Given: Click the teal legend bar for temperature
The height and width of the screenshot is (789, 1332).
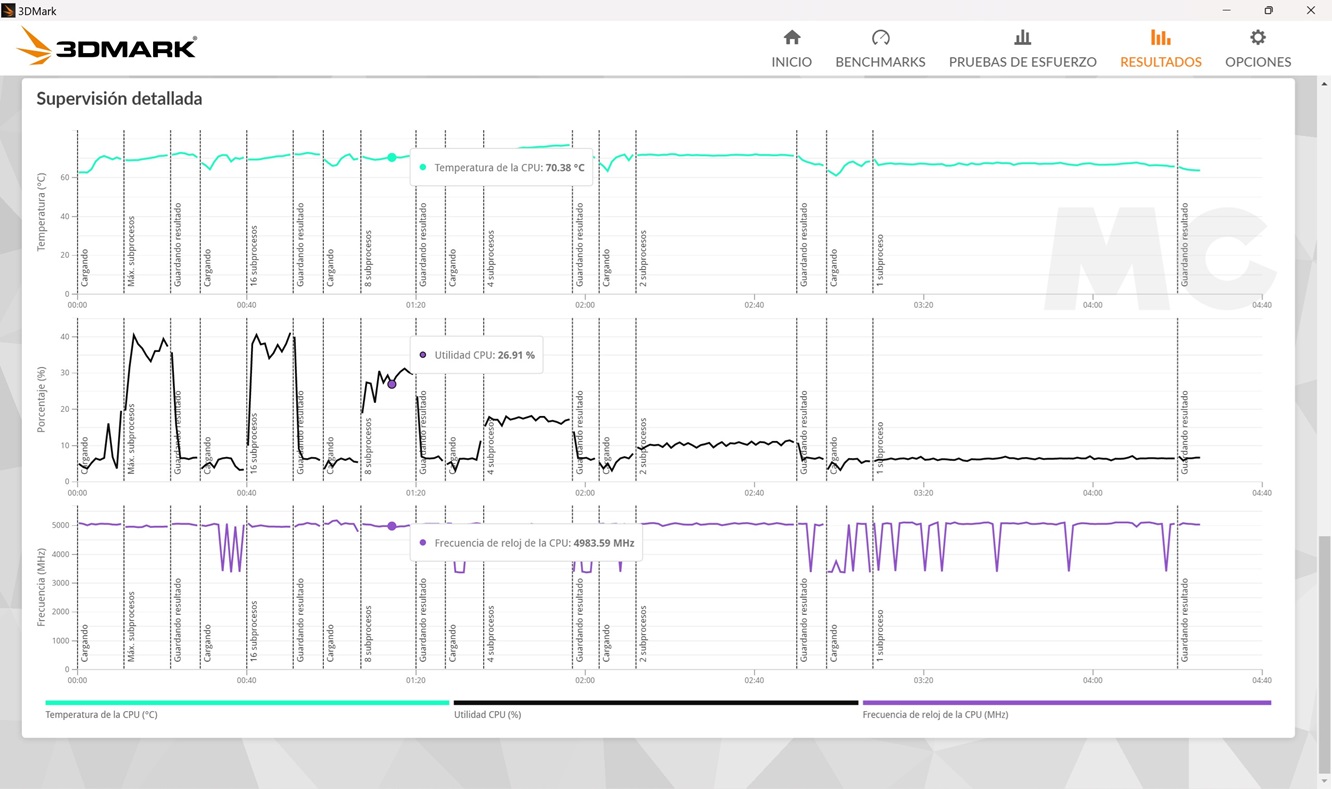Looking at the screenshot, I should [x=246, y=703].
